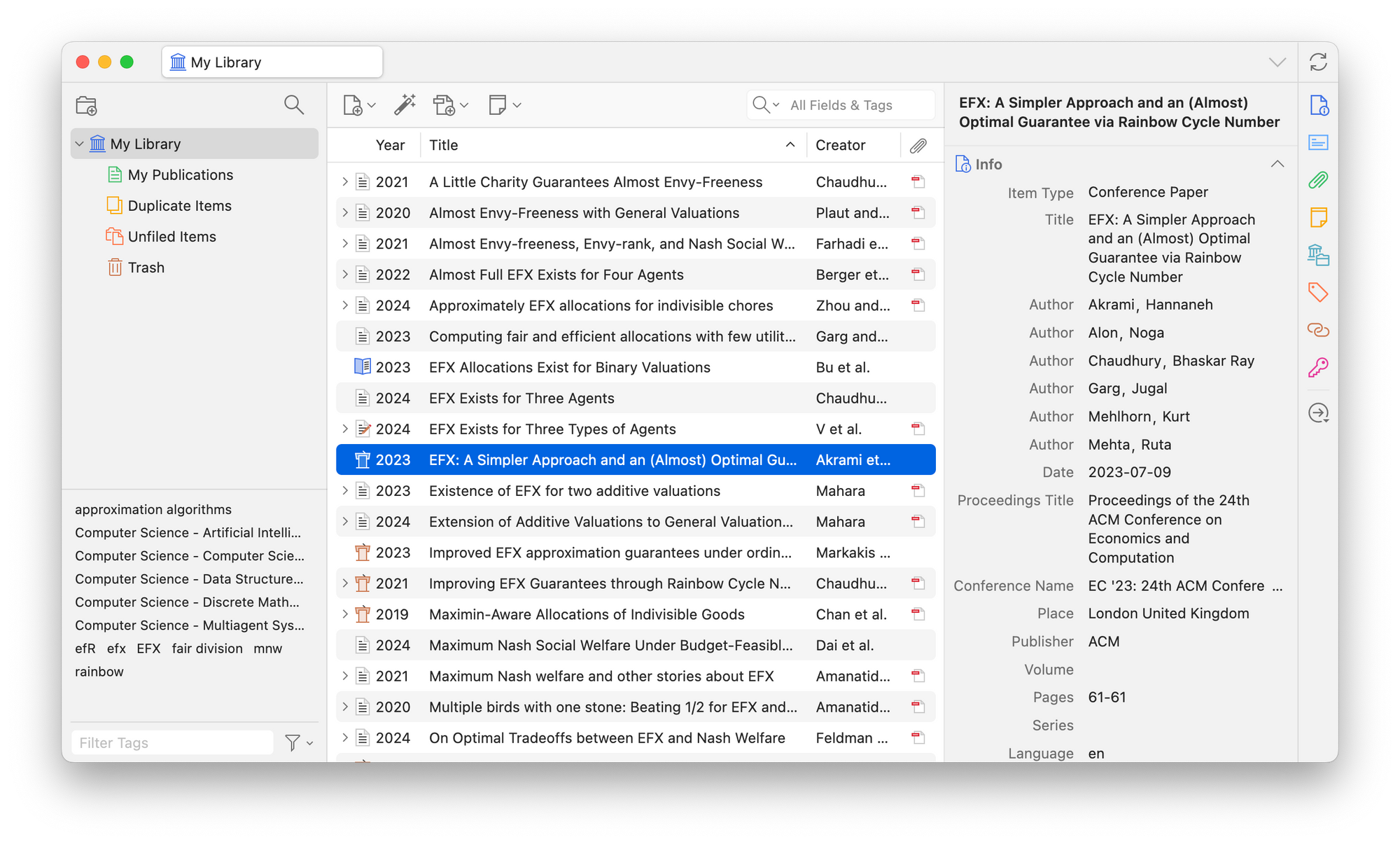Click the New Note toolbar icon
This screenshot has height=844, width=1400.
[497, 105]
